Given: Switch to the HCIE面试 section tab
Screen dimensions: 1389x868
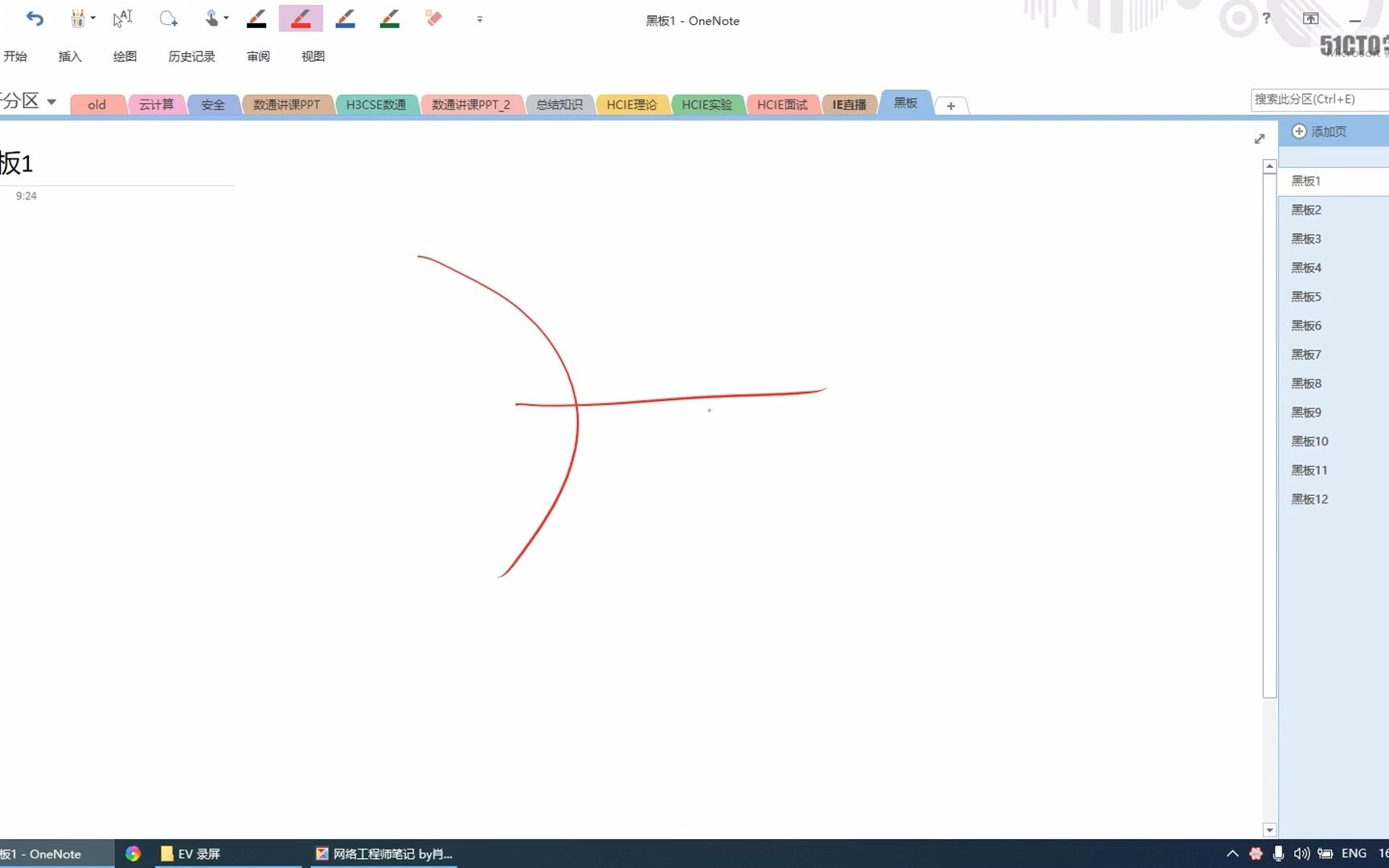Looking at the screenshot, I should pos(782,104).
